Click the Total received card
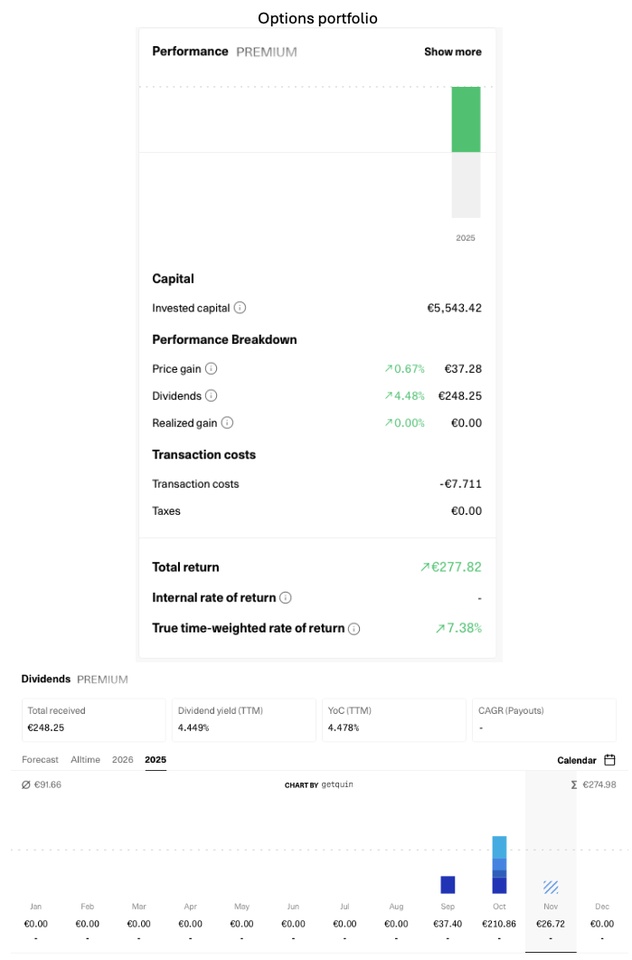Viewport: 632px width, 960px height. (x=92, y=719)
